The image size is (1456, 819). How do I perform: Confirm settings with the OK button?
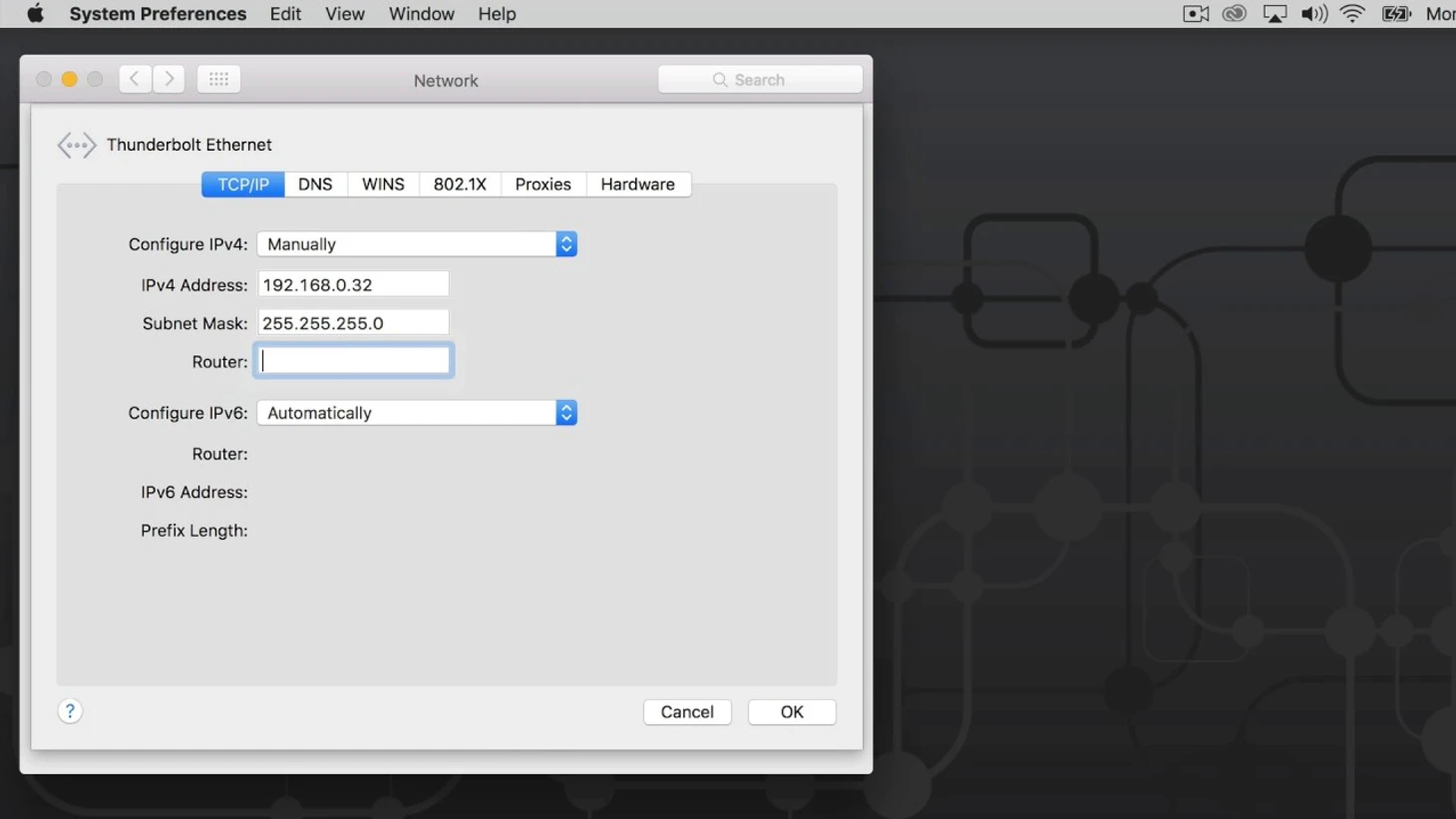coord(792,712)
